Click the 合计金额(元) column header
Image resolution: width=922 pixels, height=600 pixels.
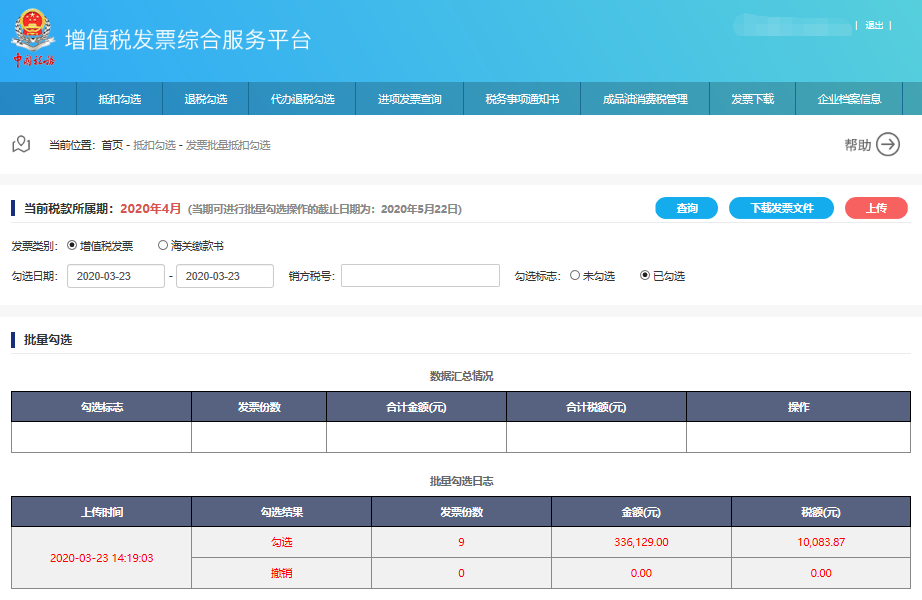pyautogui.click(x=416, y=407)
